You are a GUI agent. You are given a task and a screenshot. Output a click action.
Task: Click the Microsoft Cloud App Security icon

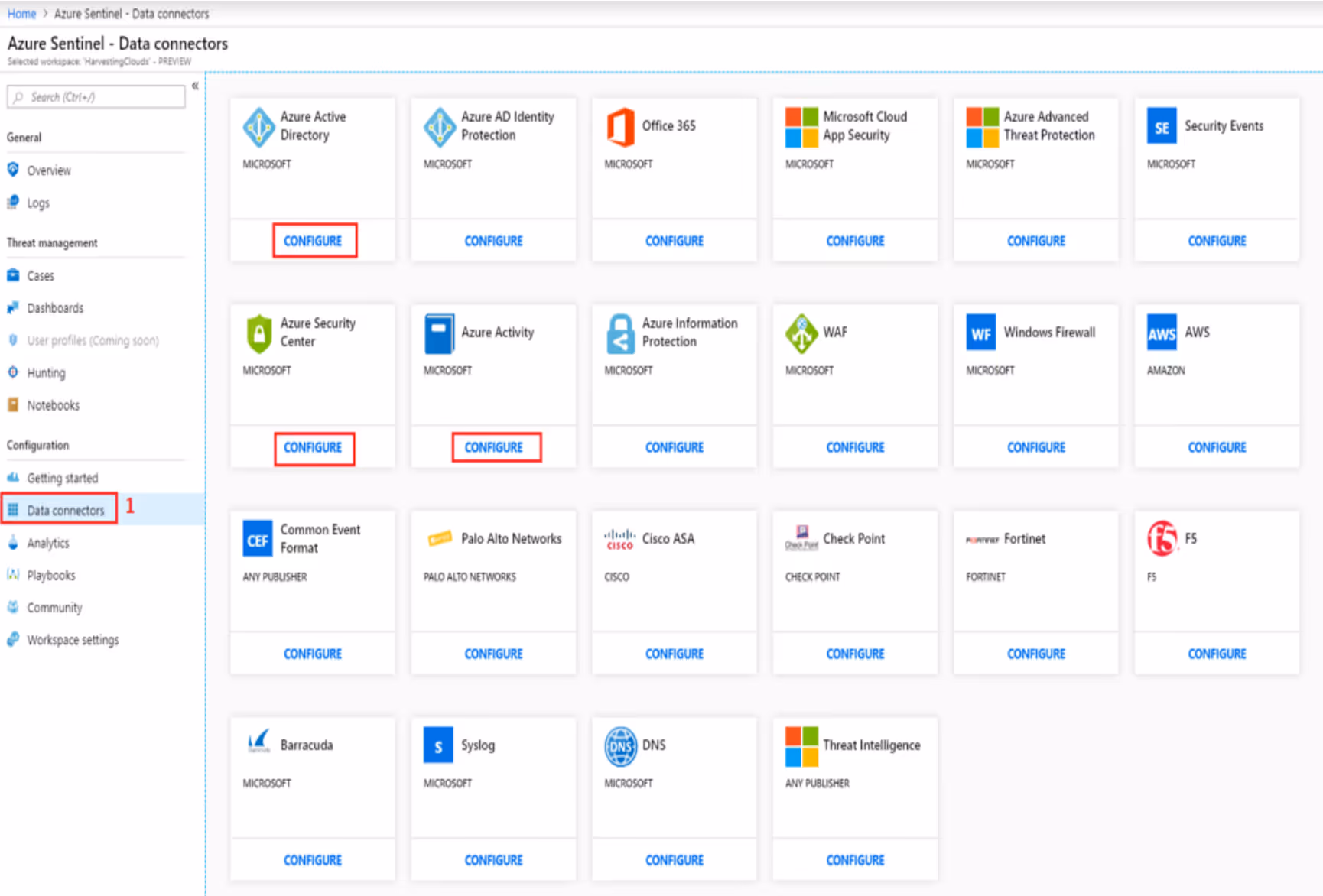(801, 127)
